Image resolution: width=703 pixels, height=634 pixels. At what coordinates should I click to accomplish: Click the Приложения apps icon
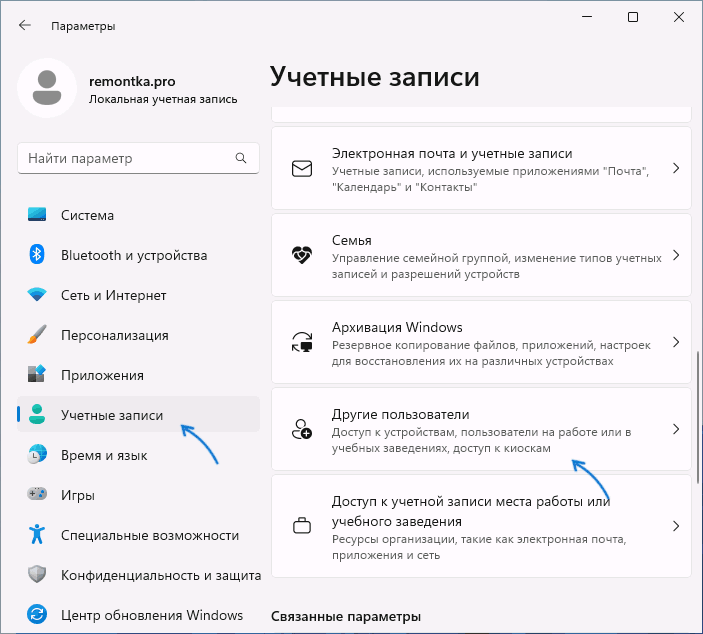[x=37, y=374]
